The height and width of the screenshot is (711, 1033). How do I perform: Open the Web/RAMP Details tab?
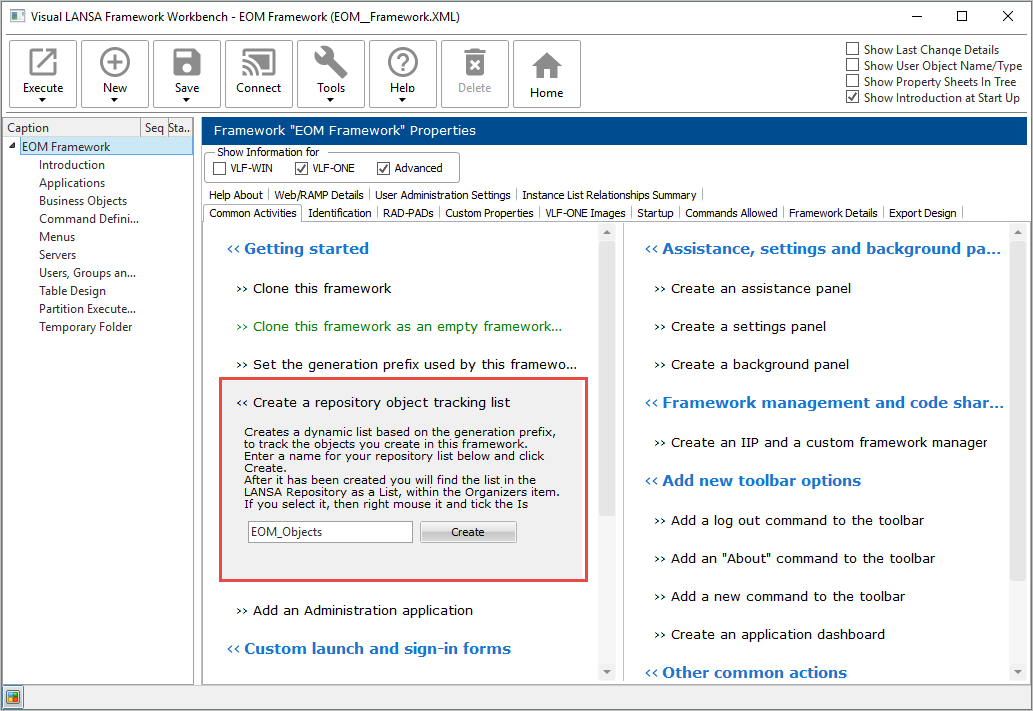coord(319,195)
